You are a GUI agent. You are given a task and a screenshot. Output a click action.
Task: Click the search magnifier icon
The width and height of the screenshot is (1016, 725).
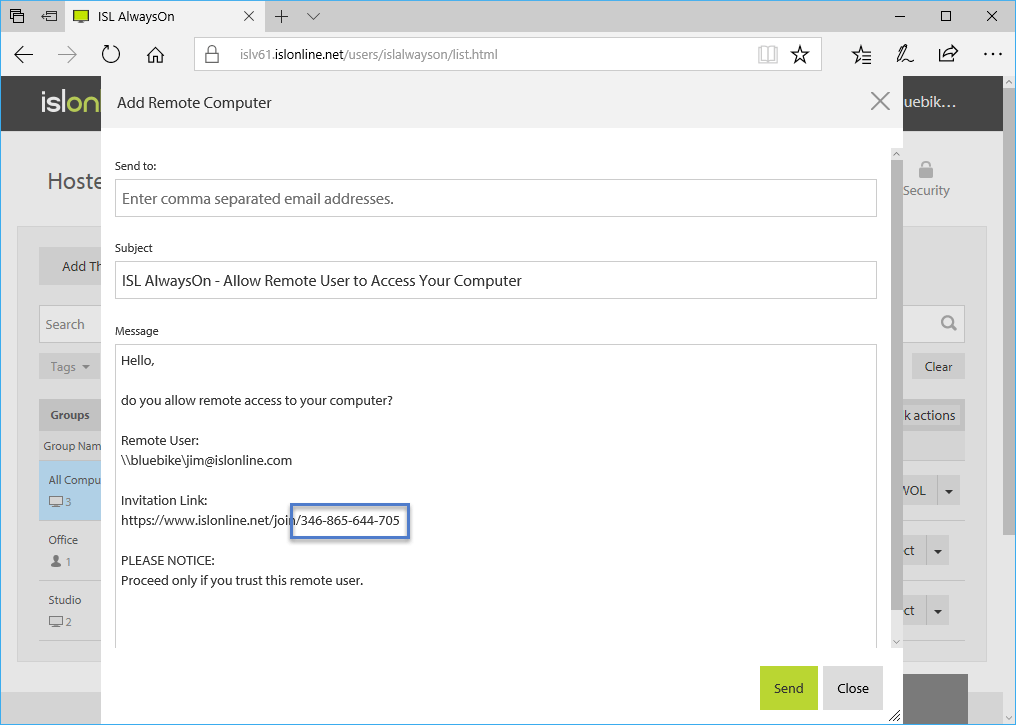[949, 323]
